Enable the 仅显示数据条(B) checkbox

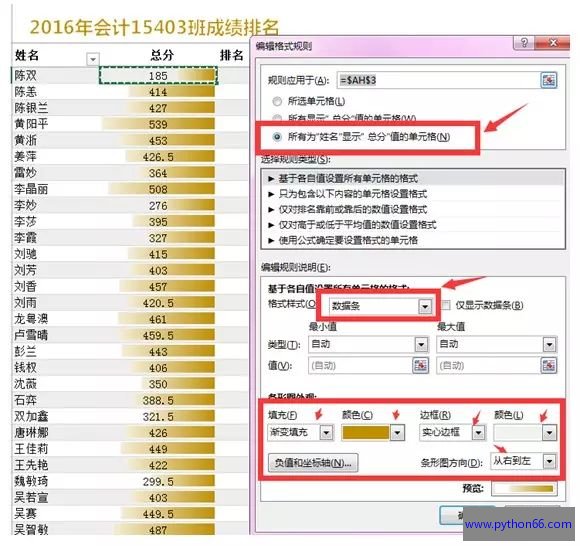[x=446, y=305]
